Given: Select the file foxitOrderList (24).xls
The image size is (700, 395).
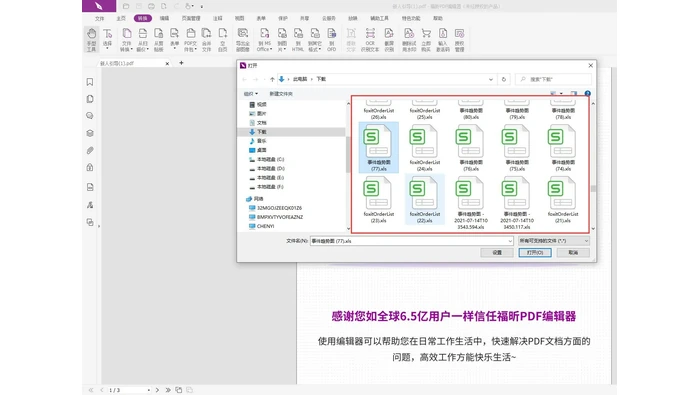Looking at the screenshot, I should 425,148.
